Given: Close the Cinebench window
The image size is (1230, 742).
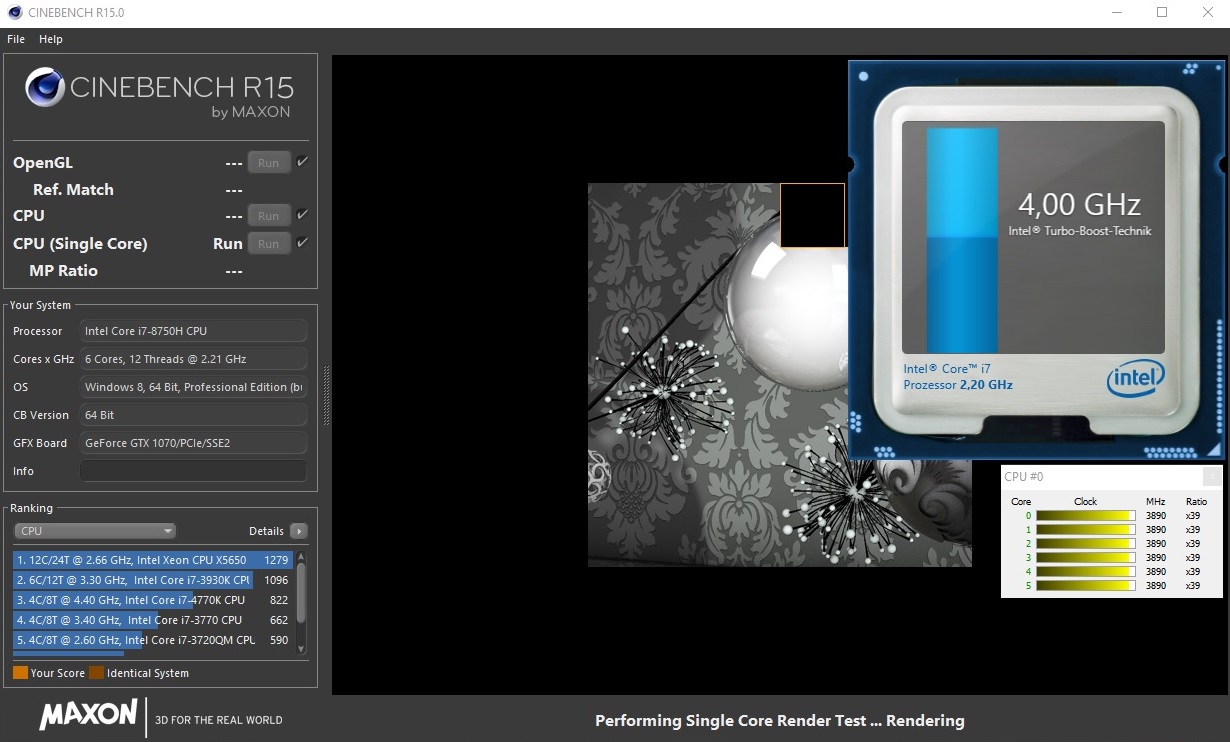Looking at the screenshot, I should (1207, 13).
